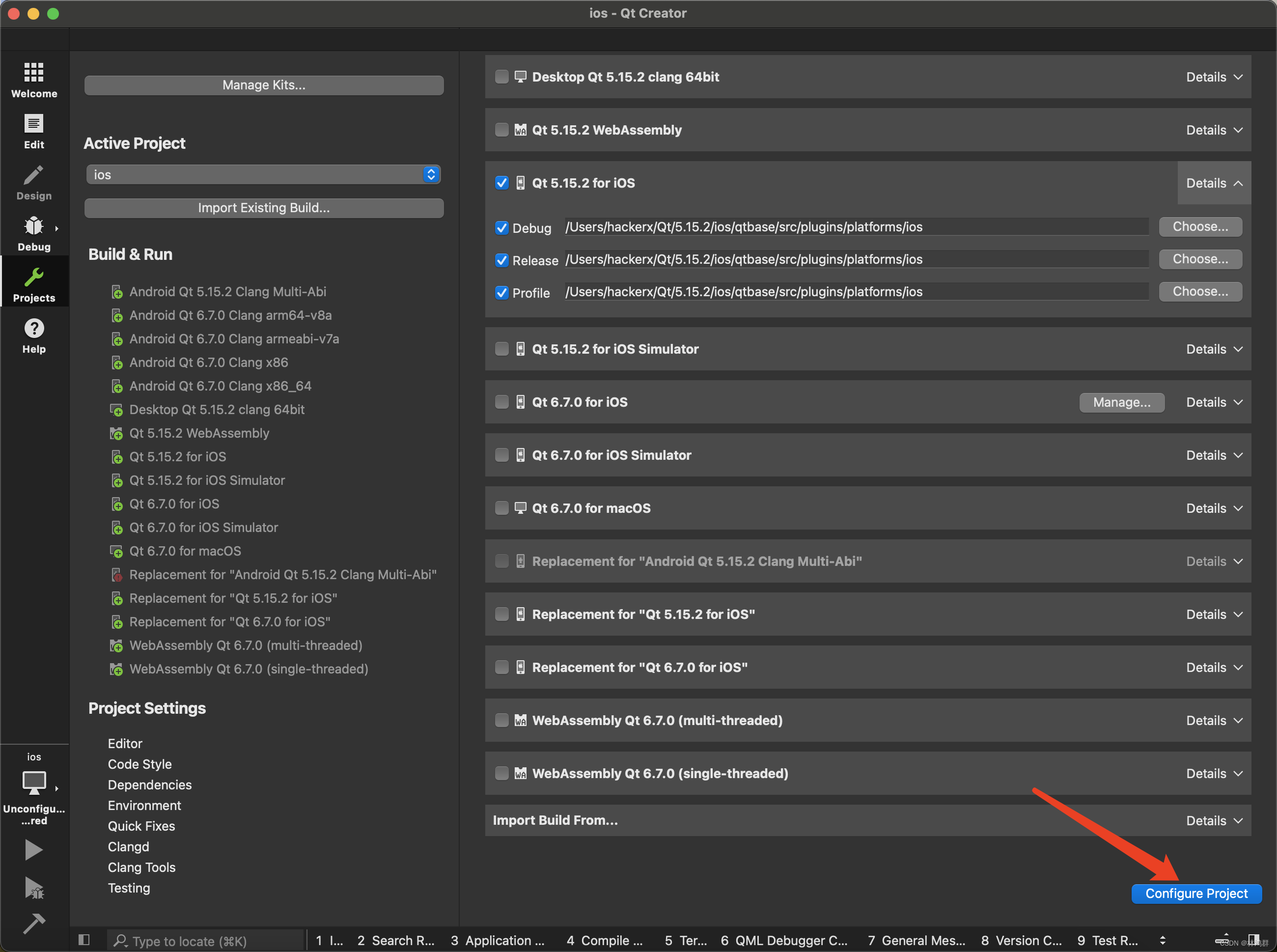Uncheck the Qt 5.15.2 for iOS kit

tap(502, 183)
